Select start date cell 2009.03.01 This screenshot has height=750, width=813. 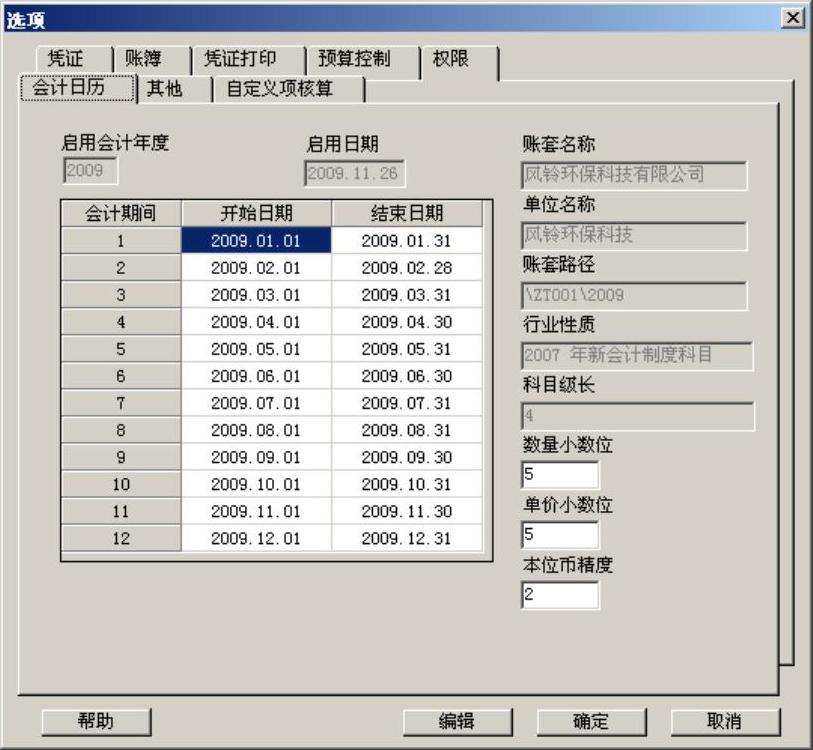pyautogui.click(x=256, y=295)
